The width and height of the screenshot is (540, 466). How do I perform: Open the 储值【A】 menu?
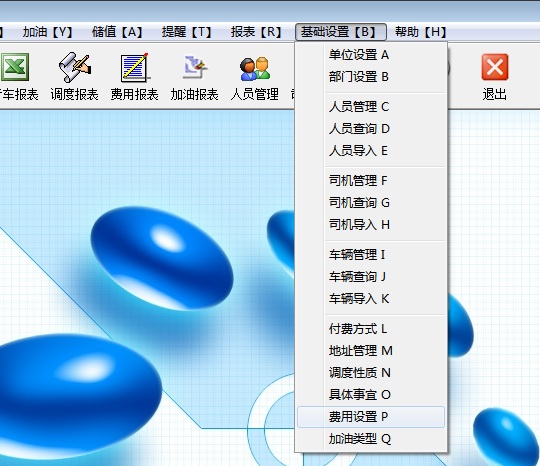[117, 32]
